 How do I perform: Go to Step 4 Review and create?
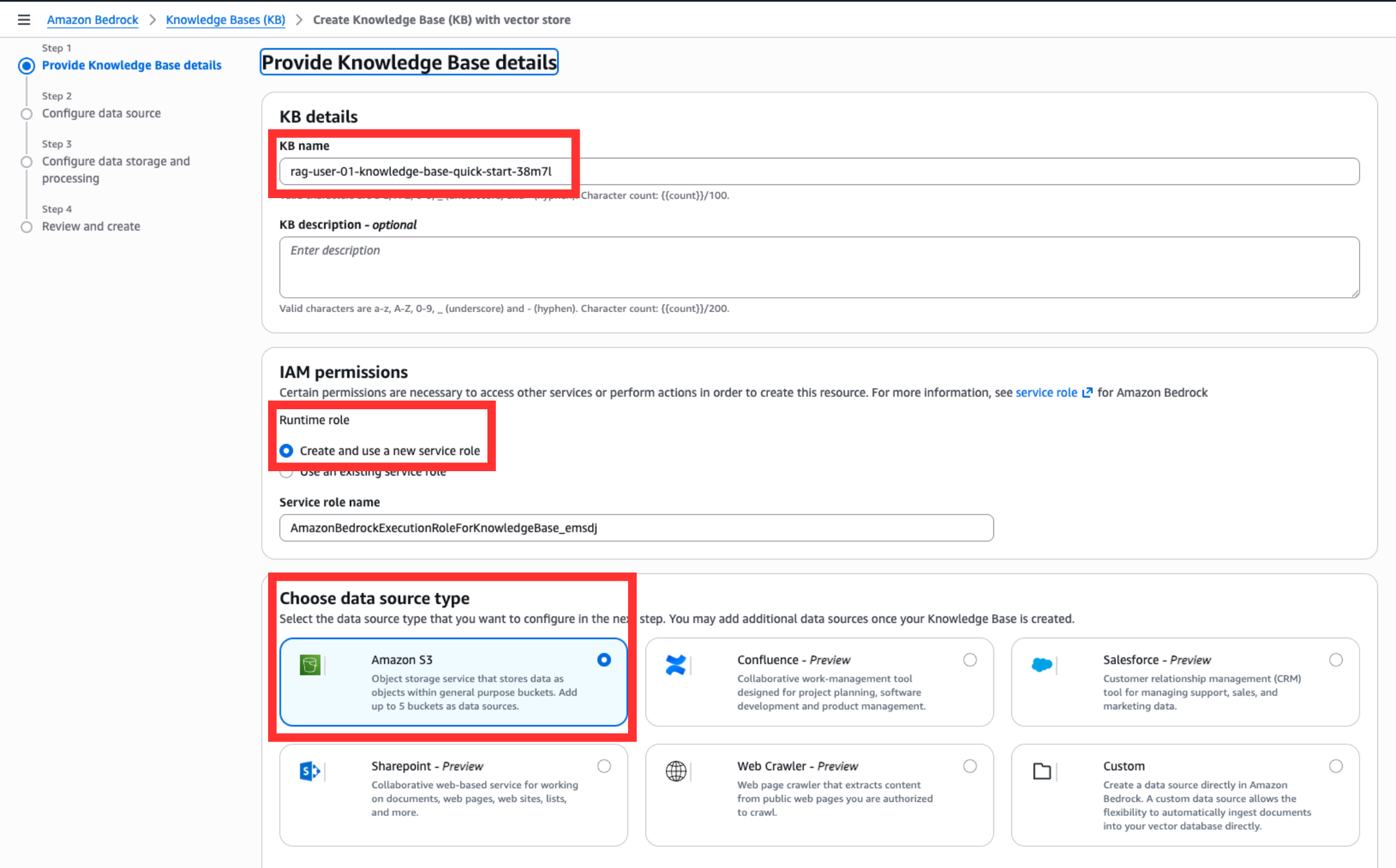91,227
